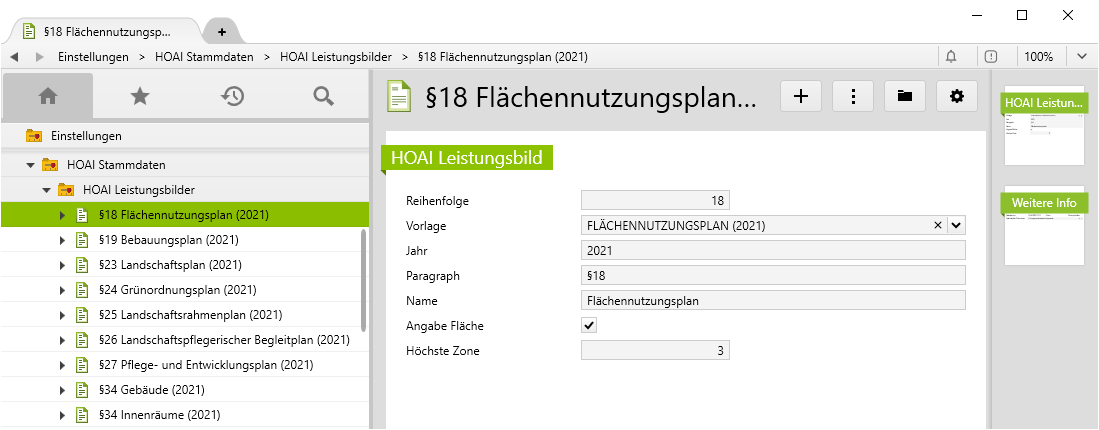Click Einstellungen in breadcrumb path
The height and width of the screenshot is (430, 1099).
(95, 57)
